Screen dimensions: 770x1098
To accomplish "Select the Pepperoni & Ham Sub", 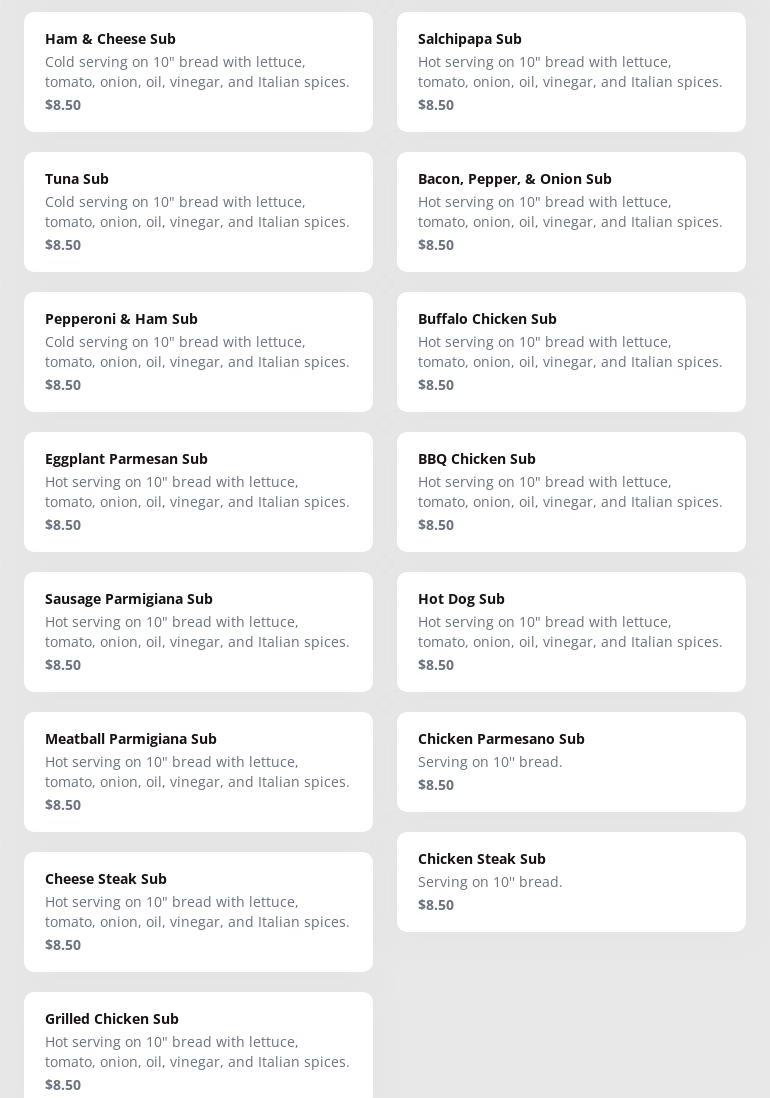I will (198, 352).
